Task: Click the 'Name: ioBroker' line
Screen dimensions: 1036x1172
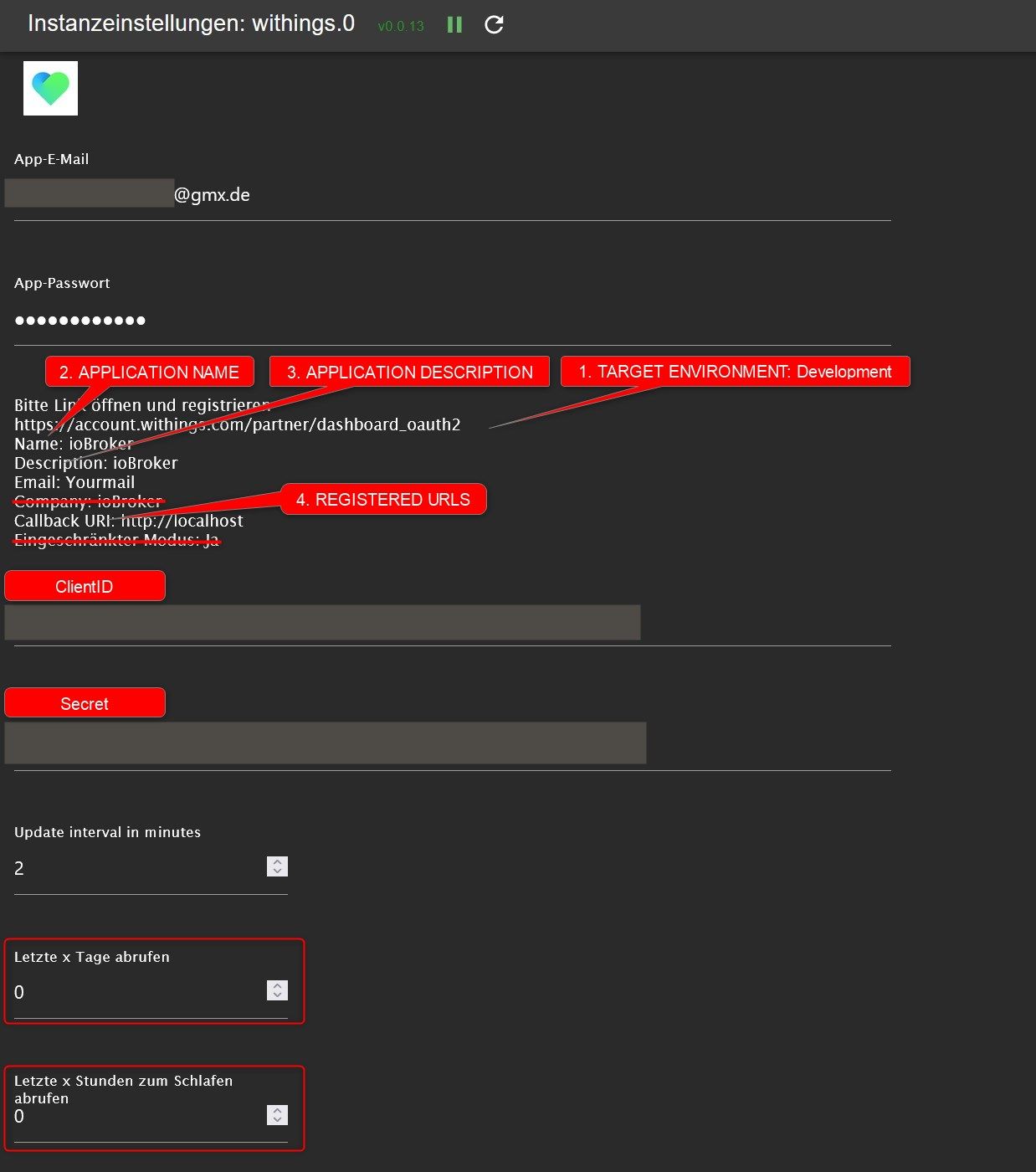Action: click(74, 444)
